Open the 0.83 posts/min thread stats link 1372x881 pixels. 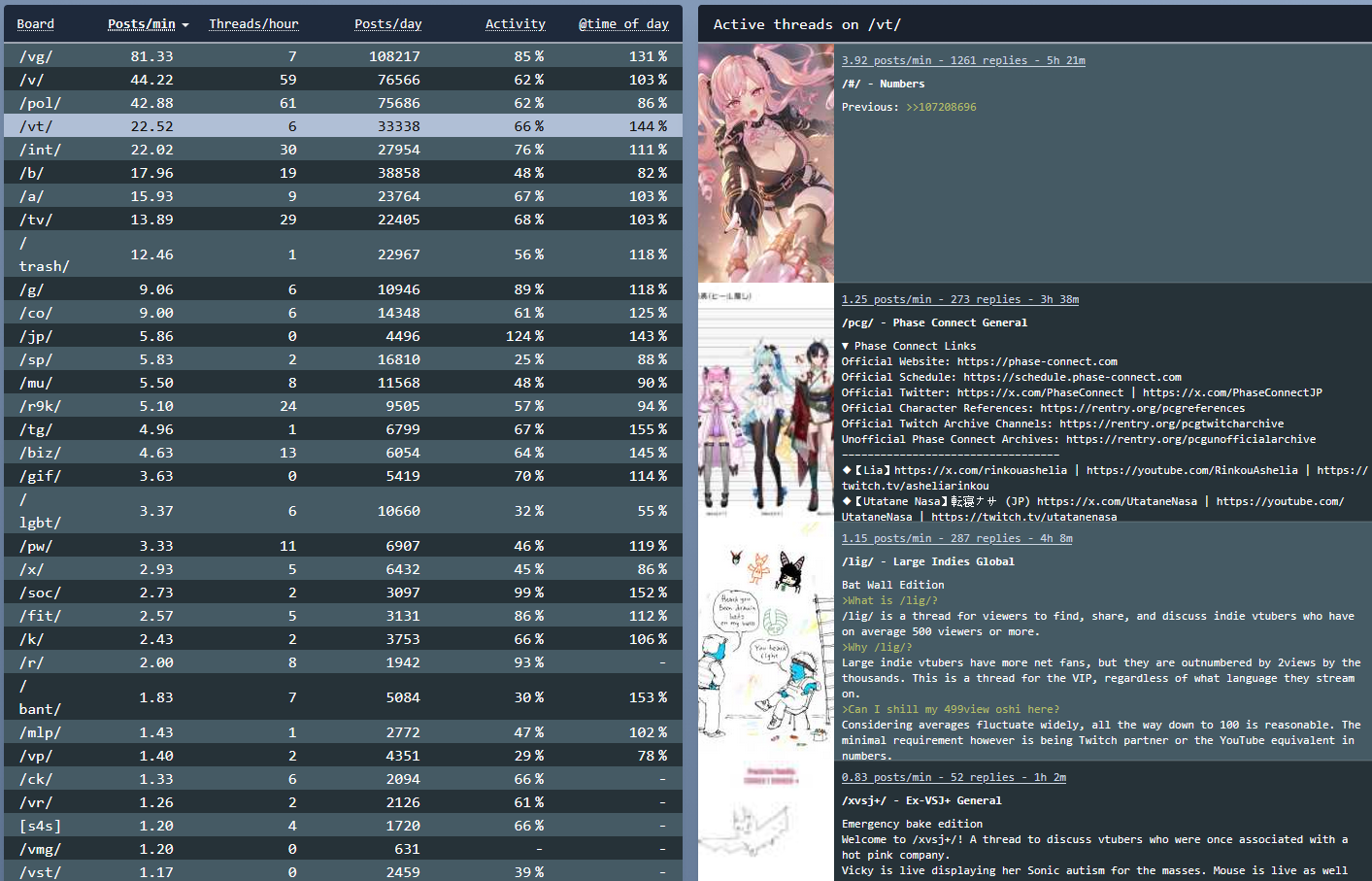point(954,777)
